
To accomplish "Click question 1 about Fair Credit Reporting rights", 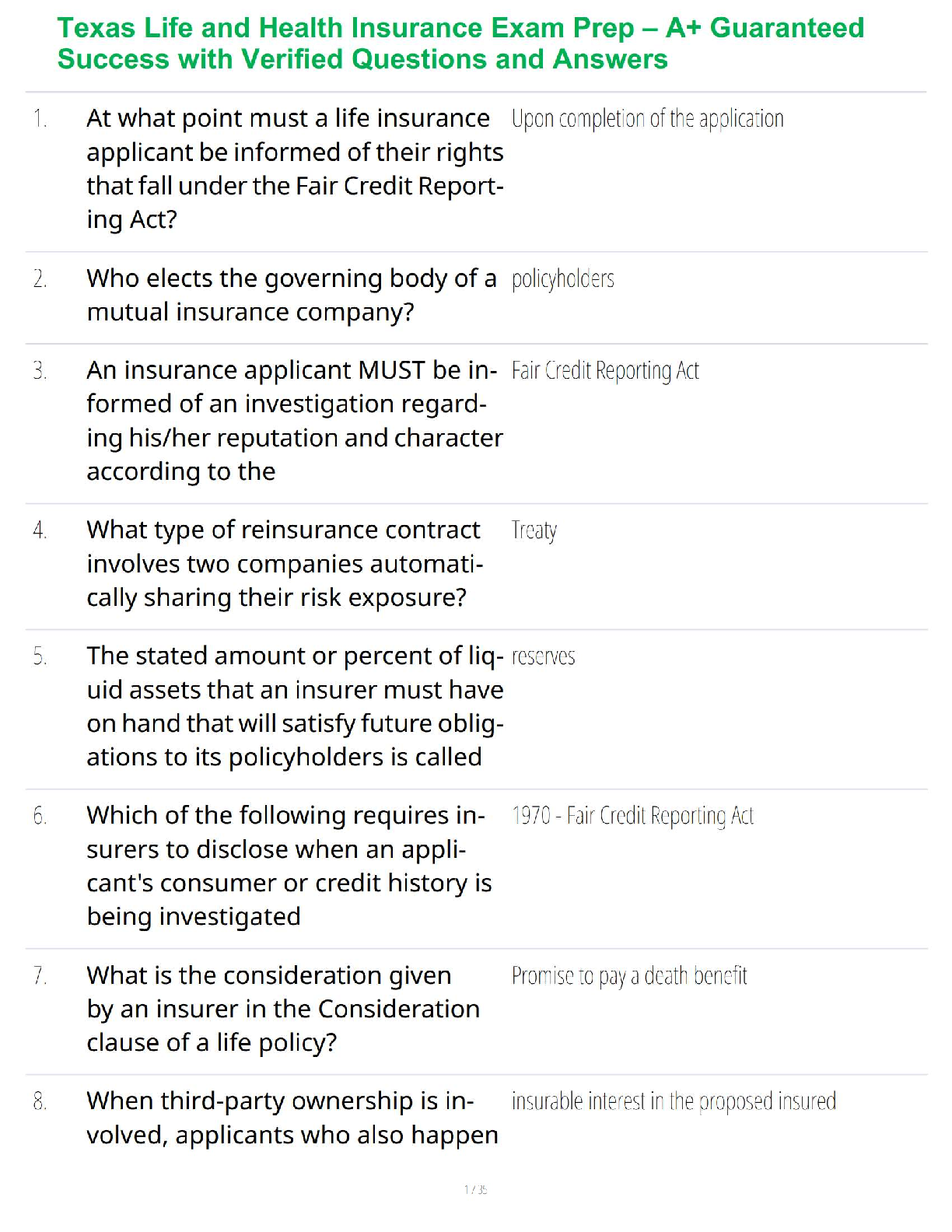I will click(295, 169).
